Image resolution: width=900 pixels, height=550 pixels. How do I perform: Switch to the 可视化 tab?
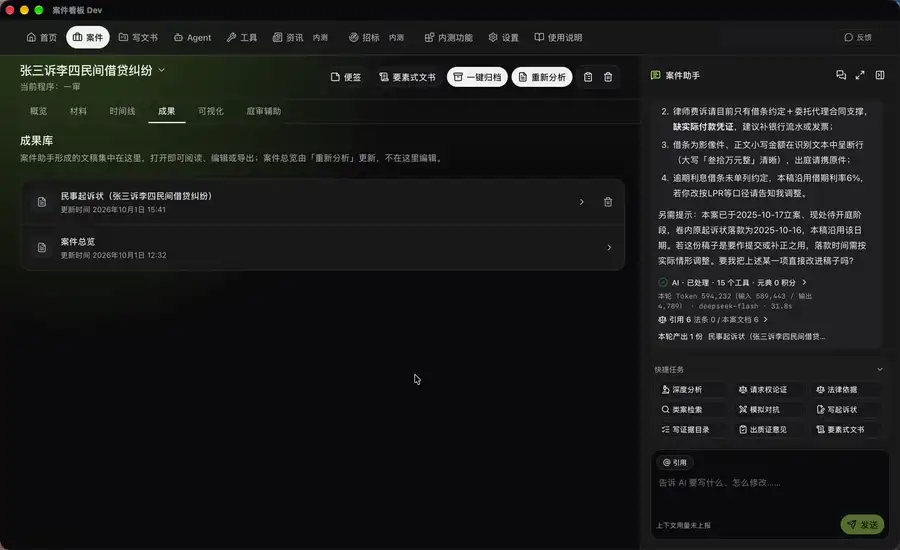coord(211,111)
